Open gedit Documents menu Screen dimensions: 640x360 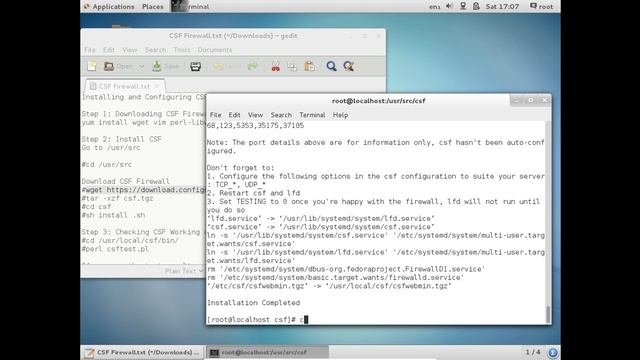[215, 50]
